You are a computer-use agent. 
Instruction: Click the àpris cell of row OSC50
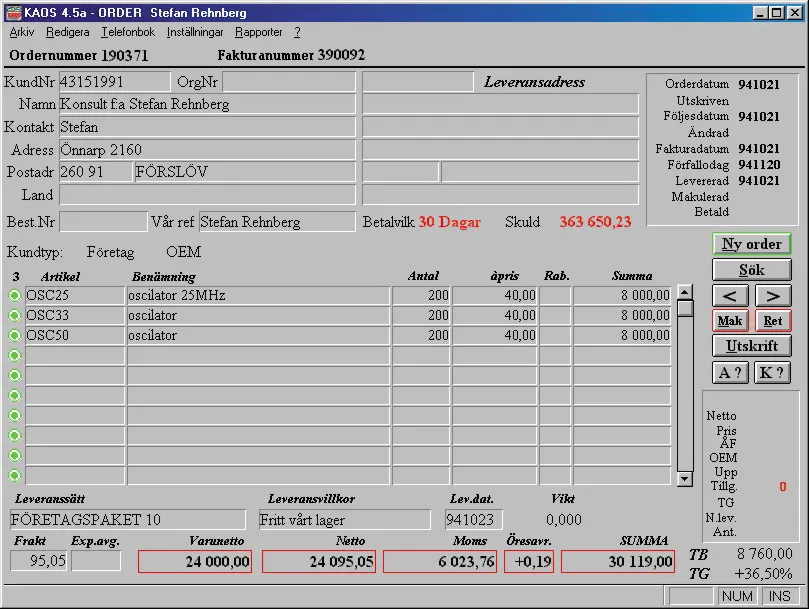point(495,335)
